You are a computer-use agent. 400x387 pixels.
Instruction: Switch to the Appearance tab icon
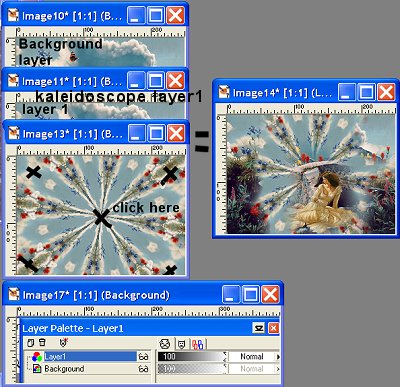click(x=165, y=344)
